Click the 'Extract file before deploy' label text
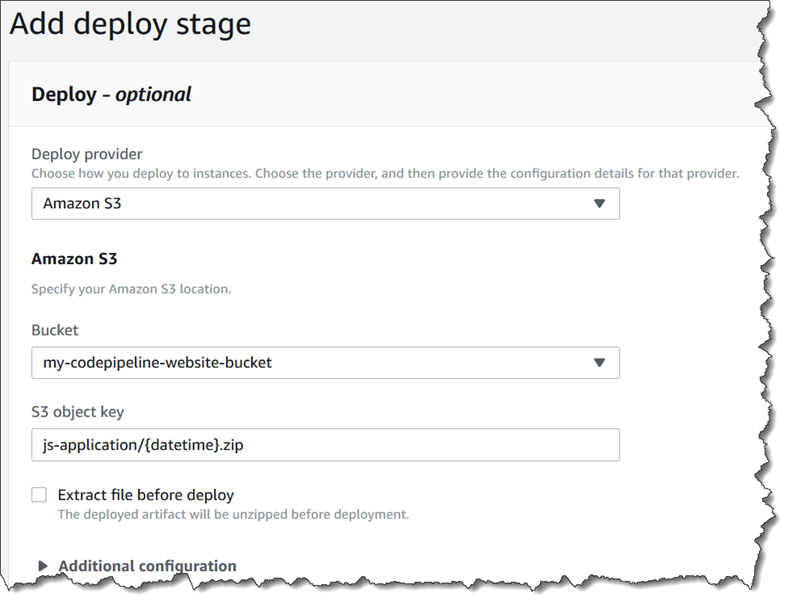This screenshot has height=610, width=792. tap(146, 495)
